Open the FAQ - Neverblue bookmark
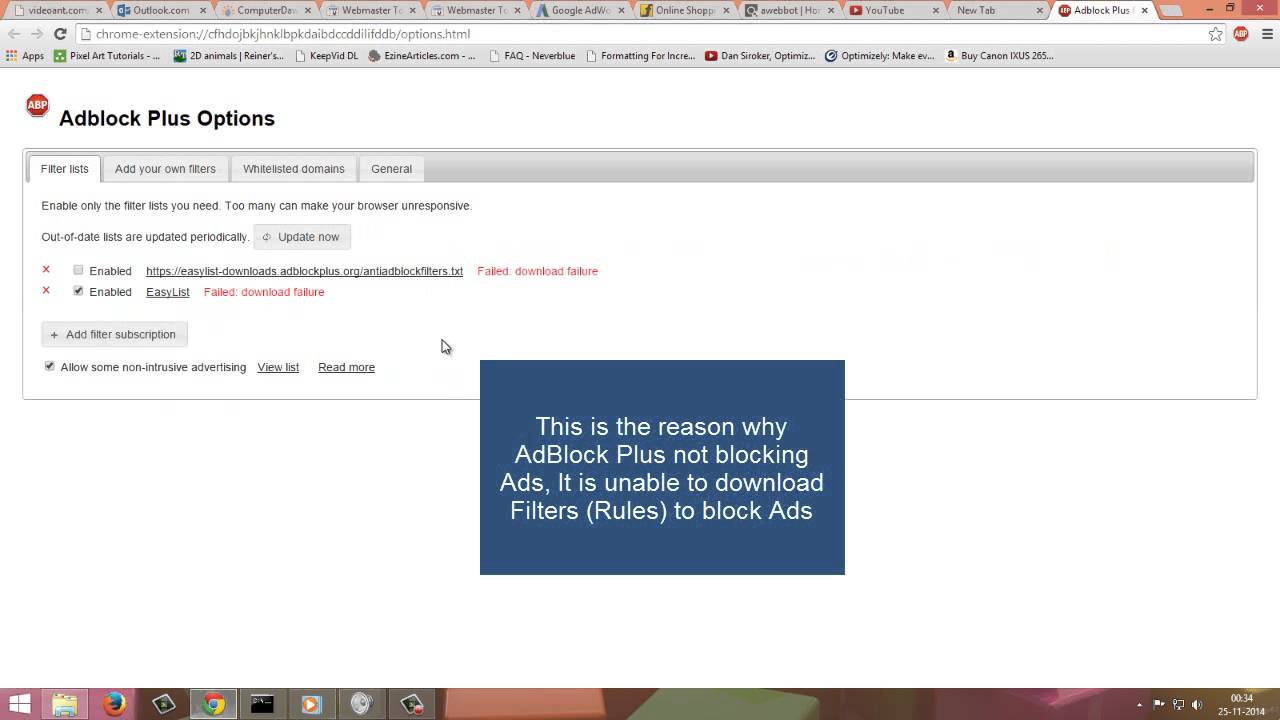Screen dimensions: 1280x720 click(532, 56)
